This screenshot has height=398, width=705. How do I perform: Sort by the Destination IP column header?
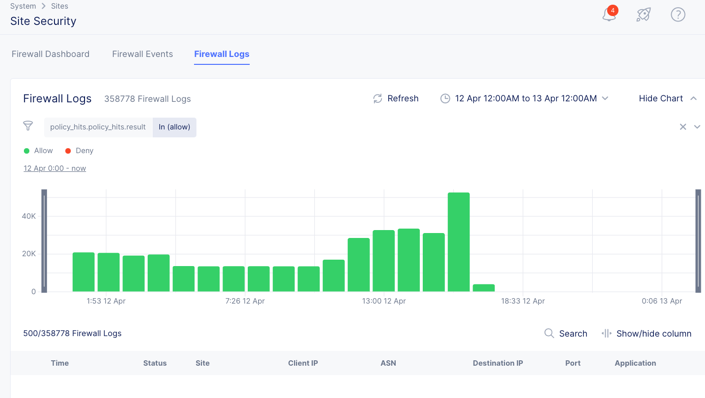tap(498, 363)
